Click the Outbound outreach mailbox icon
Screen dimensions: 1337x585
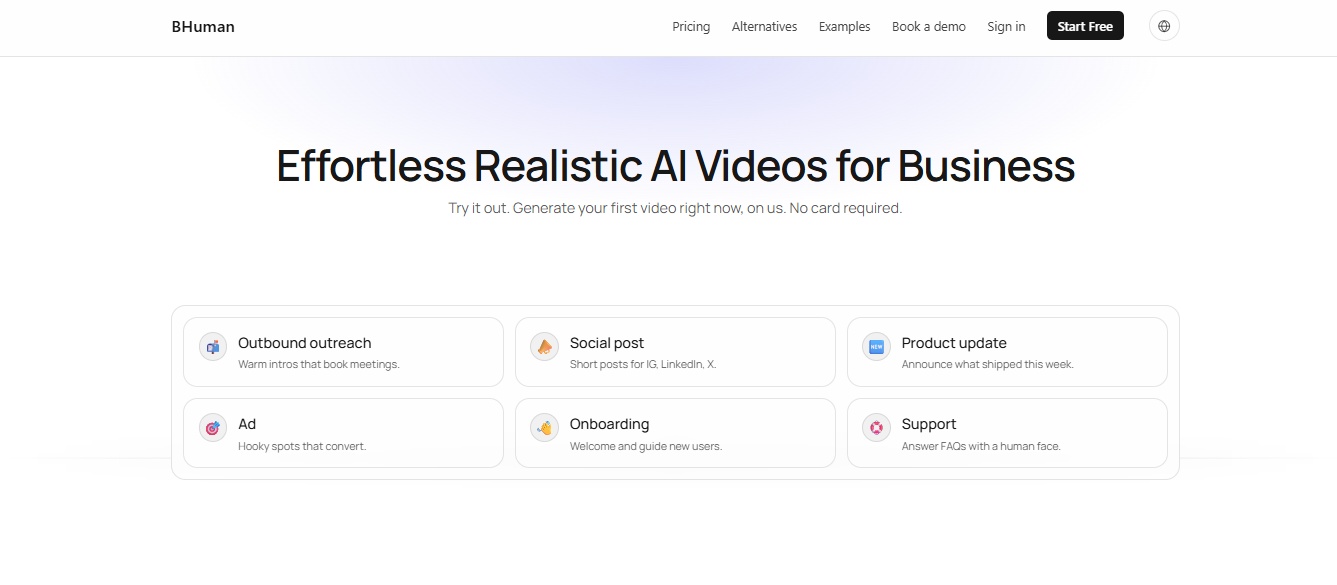pos(213,347)
